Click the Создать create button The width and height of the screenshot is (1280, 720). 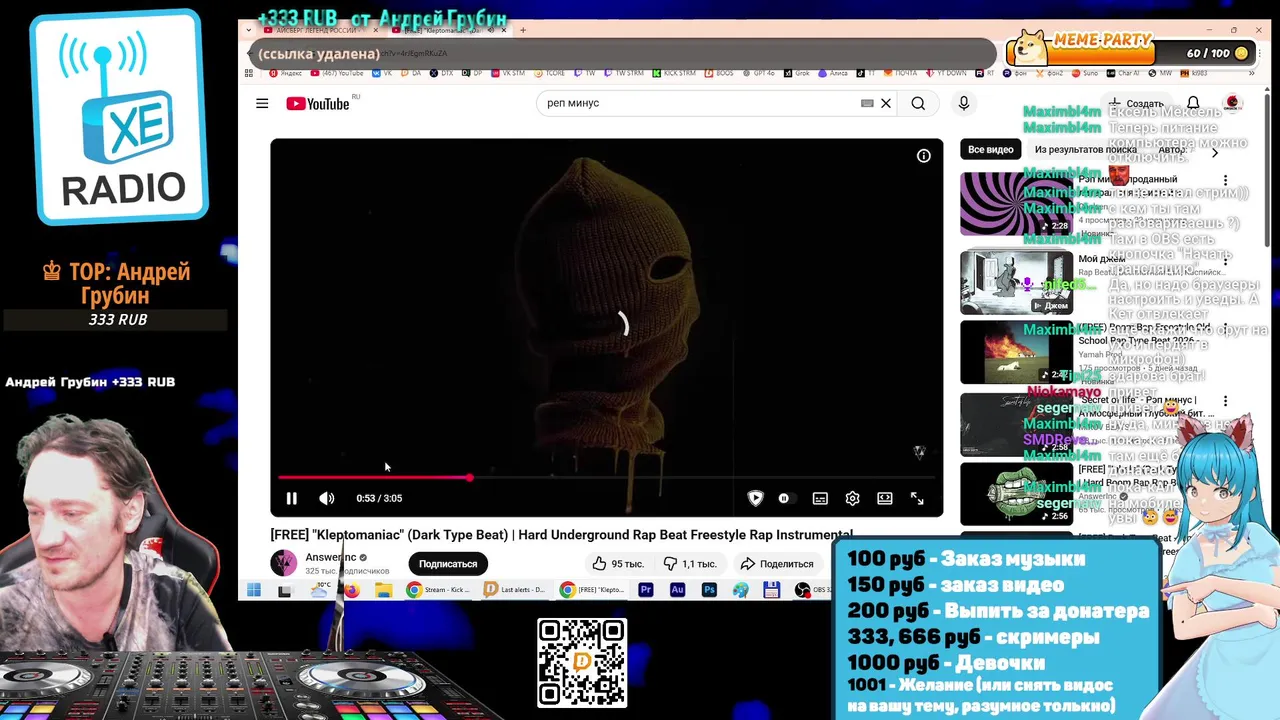(x=1136, y=103)
